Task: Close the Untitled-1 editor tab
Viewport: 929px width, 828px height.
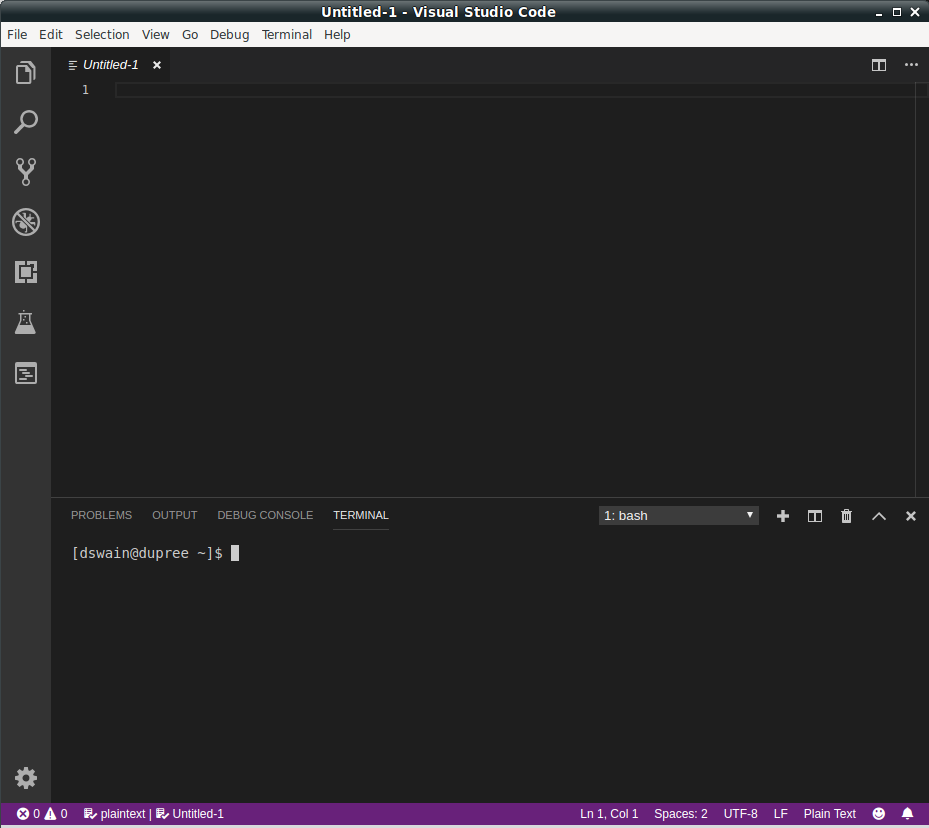Action: coord(157,65)
